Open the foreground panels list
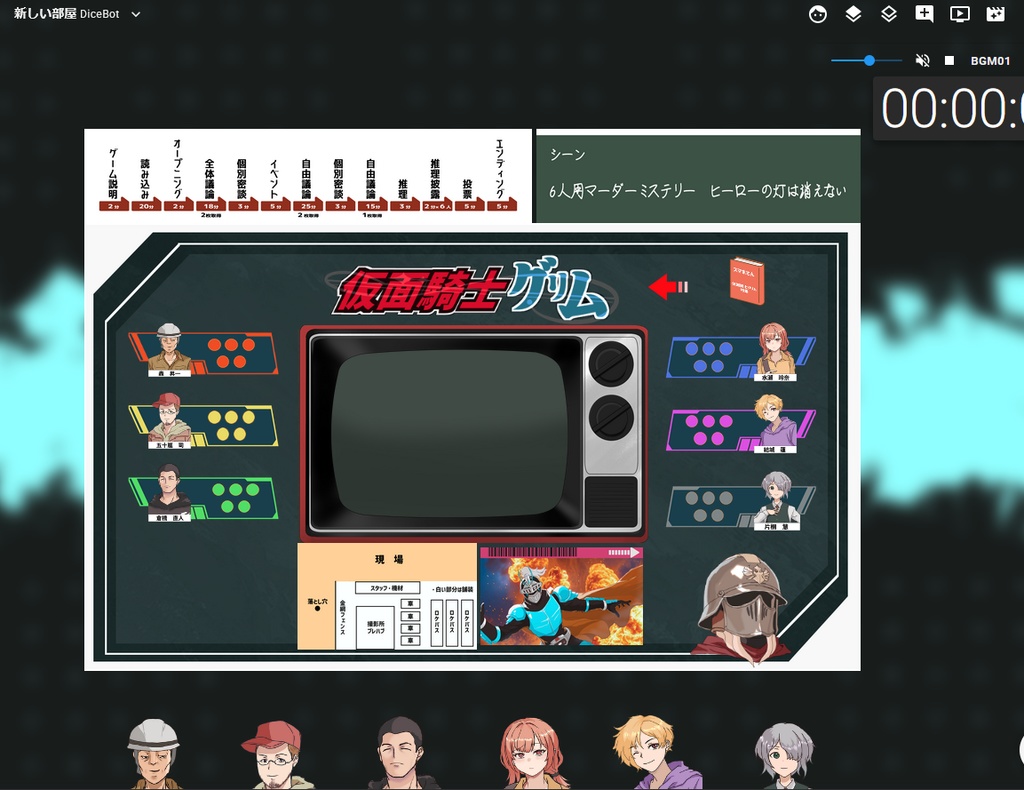The height and width of the screenshot is (790, 1024). click(x=853, y=14)
